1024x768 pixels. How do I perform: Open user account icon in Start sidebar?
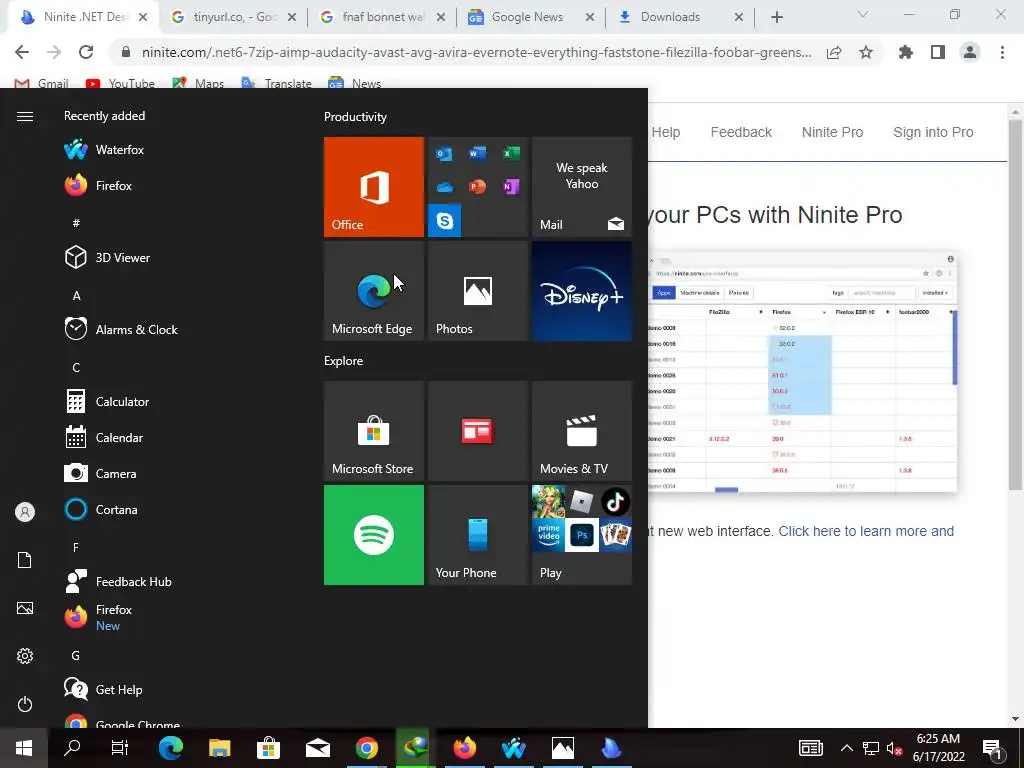coord(25,512)
